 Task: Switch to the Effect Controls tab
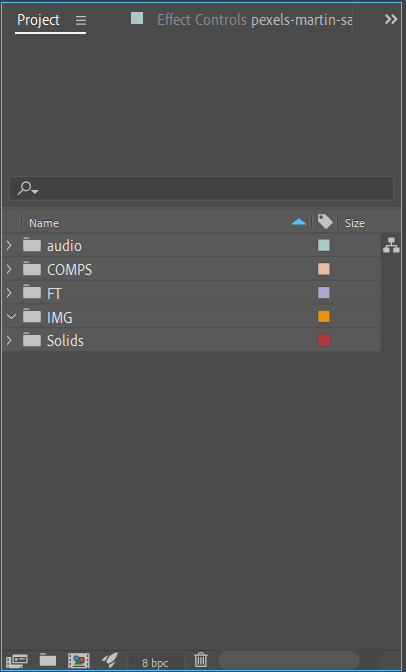255,20
